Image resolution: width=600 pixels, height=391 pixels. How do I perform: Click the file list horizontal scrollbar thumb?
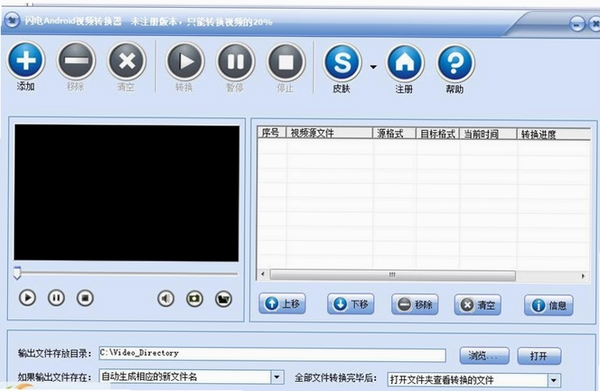pos(393,275)
